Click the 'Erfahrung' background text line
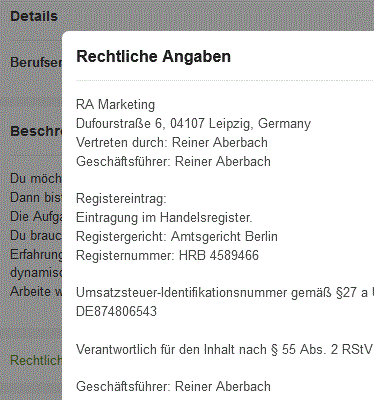 point(36,254)
